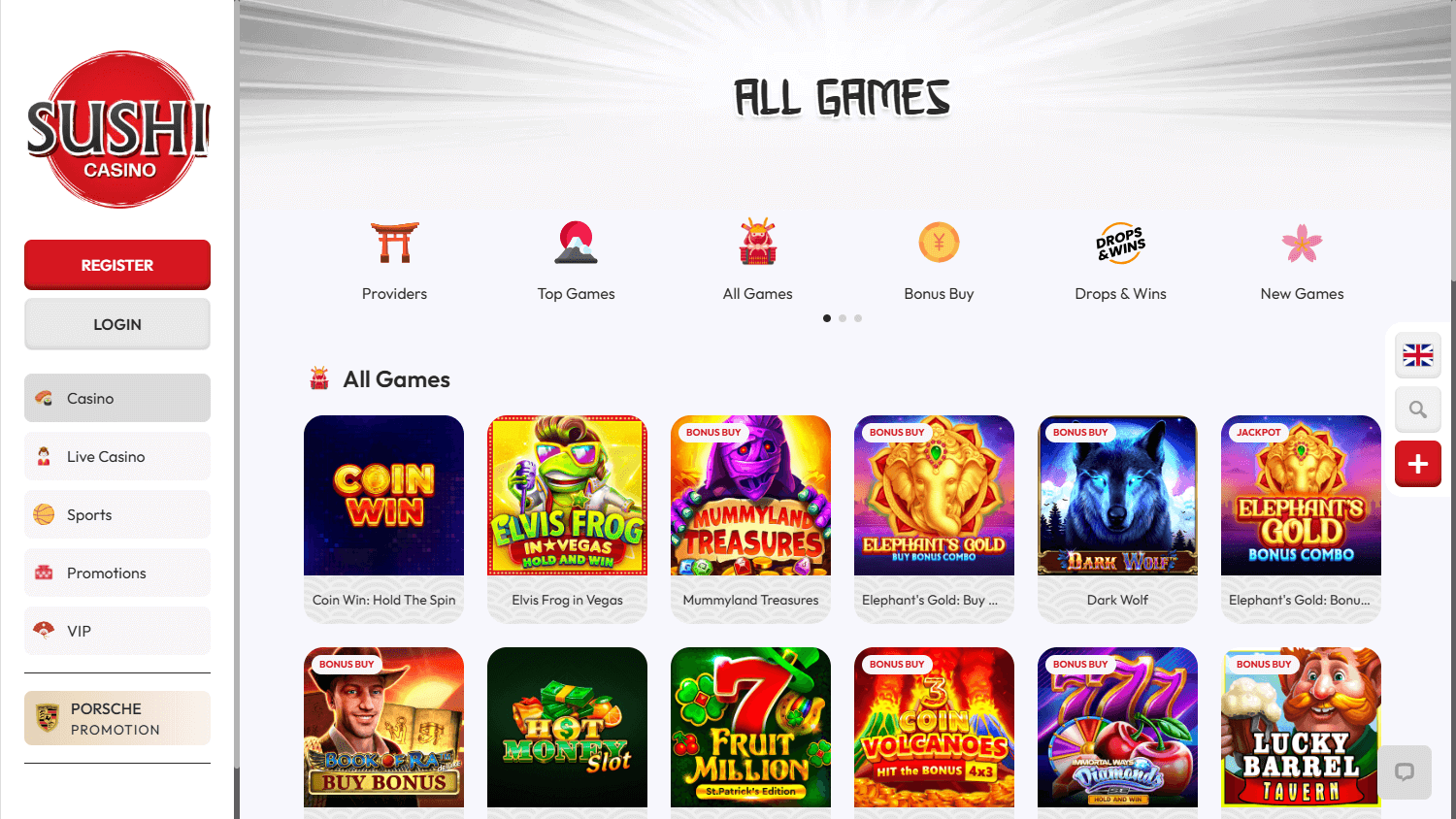Open Live Casino in the sidebar

117,456
